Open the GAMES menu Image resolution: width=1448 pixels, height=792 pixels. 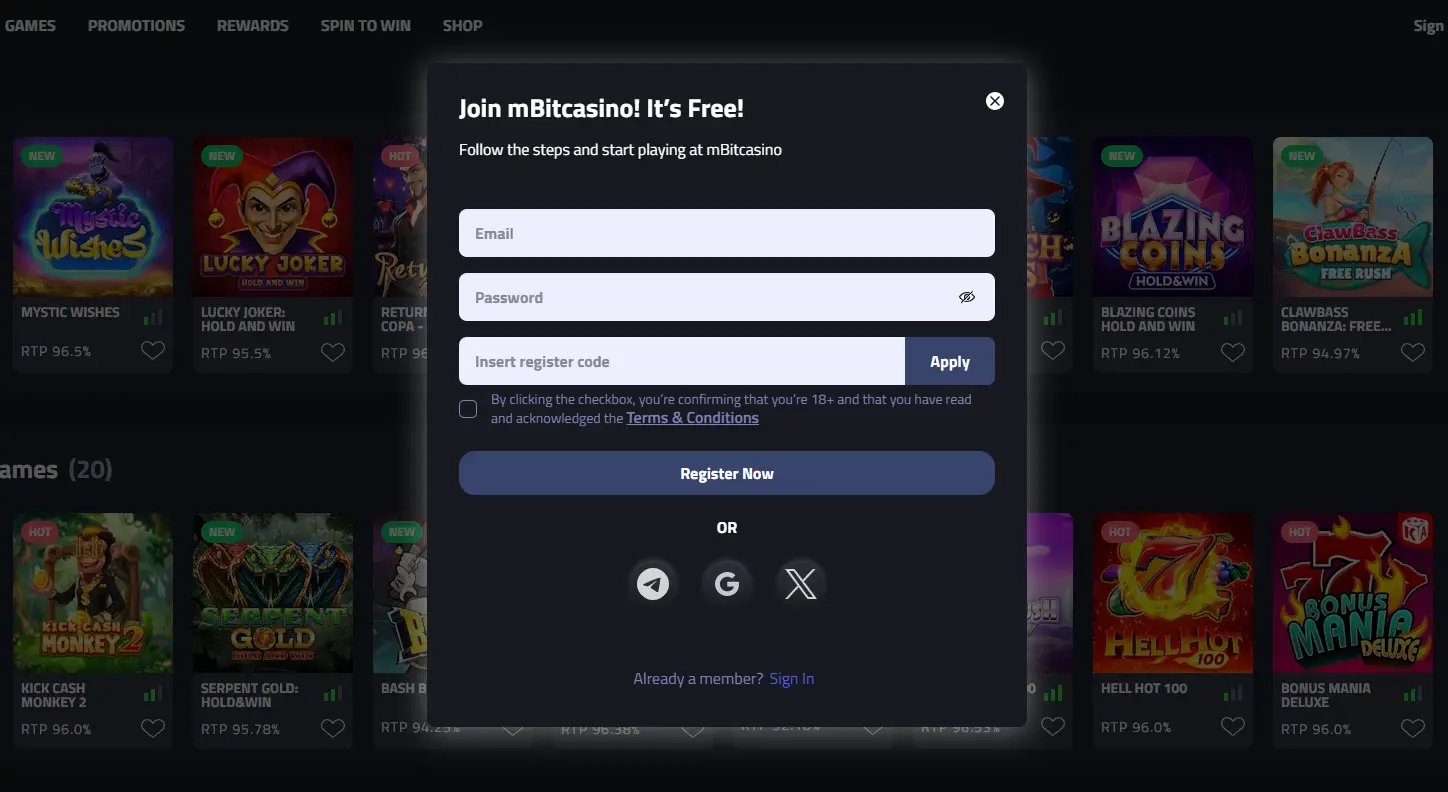coord(30,25)
